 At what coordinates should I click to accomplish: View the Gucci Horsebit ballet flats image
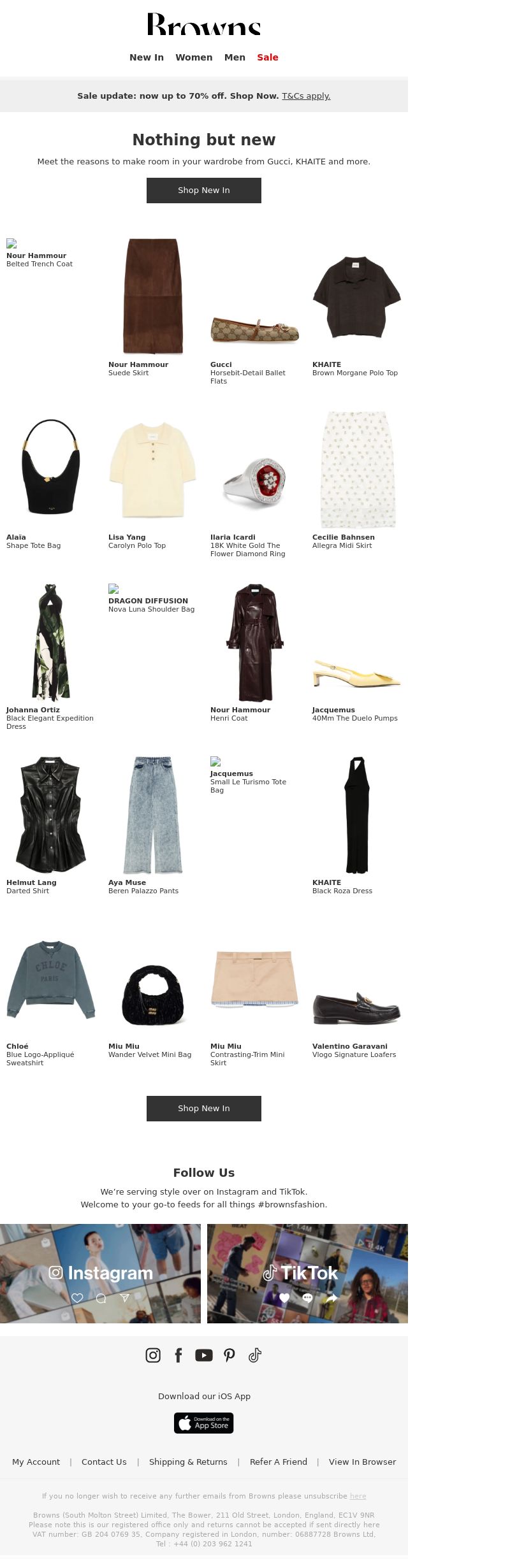coord(255,329)
